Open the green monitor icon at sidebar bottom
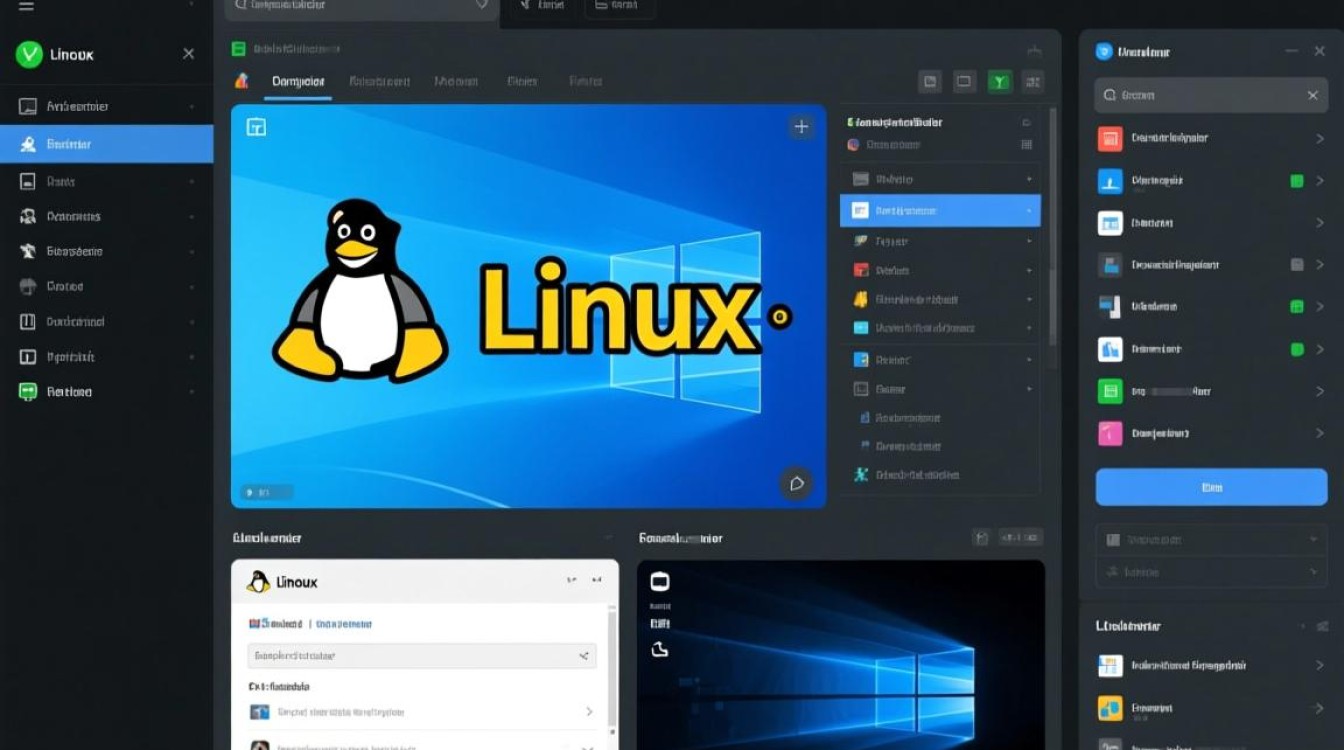The image size is (1344, 750). pyautogui.click(x=27, y=391)
